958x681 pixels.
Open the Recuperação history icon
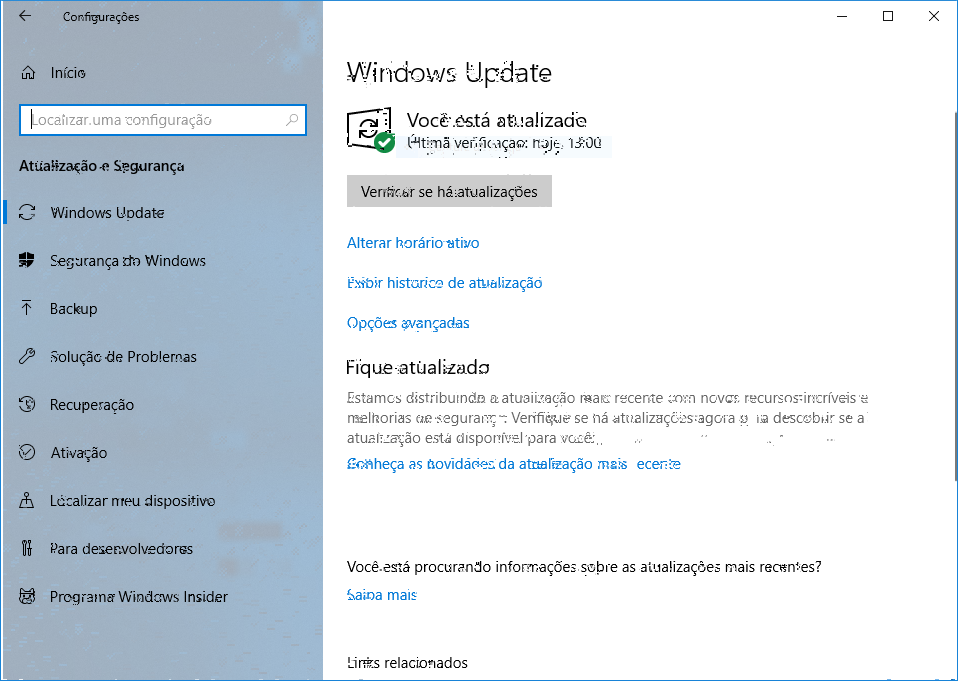tap(27, 404)
